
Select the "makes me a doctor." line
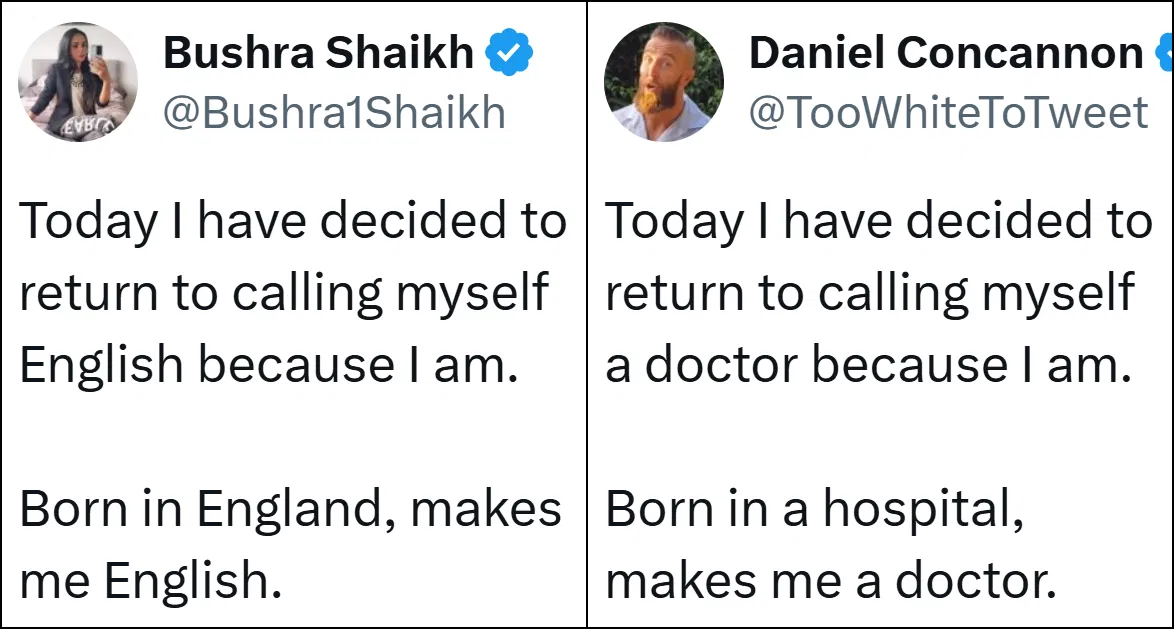(831, 581)
